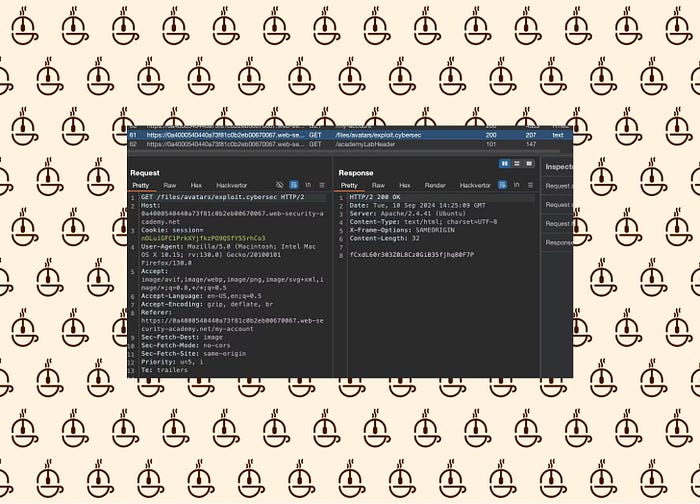Click the /files/avatars/exploit.cybersec URL cell
The height and width of the screenshot is (504, 700).
coord(378,135)
